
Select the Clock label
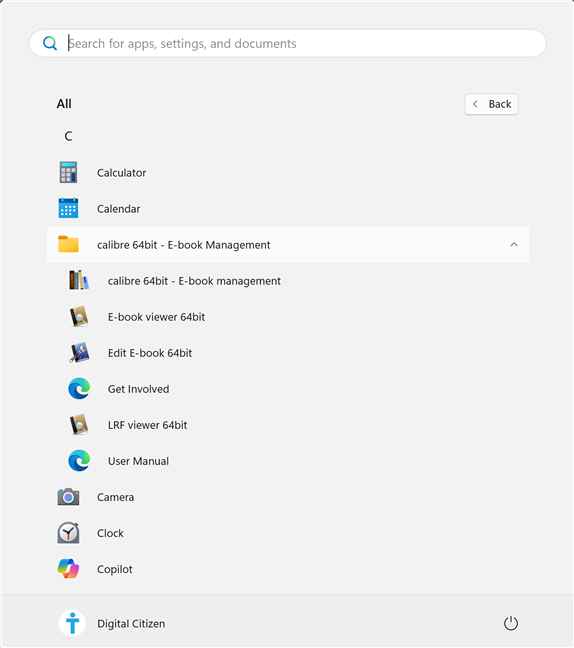tap(110, 533)
